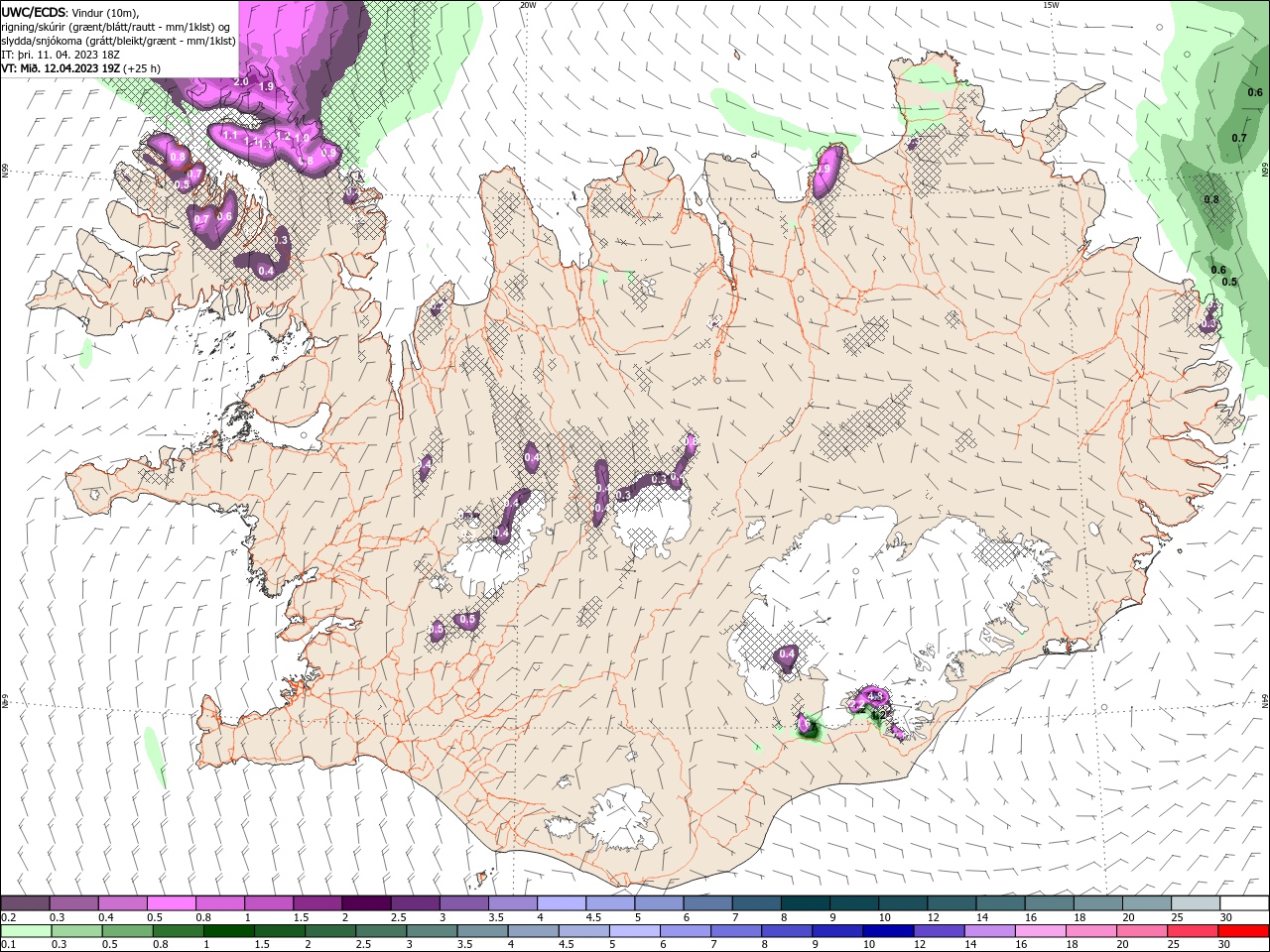
Task: Click the upper legend swatch between 12 and 14
Action: click(952, 903)
